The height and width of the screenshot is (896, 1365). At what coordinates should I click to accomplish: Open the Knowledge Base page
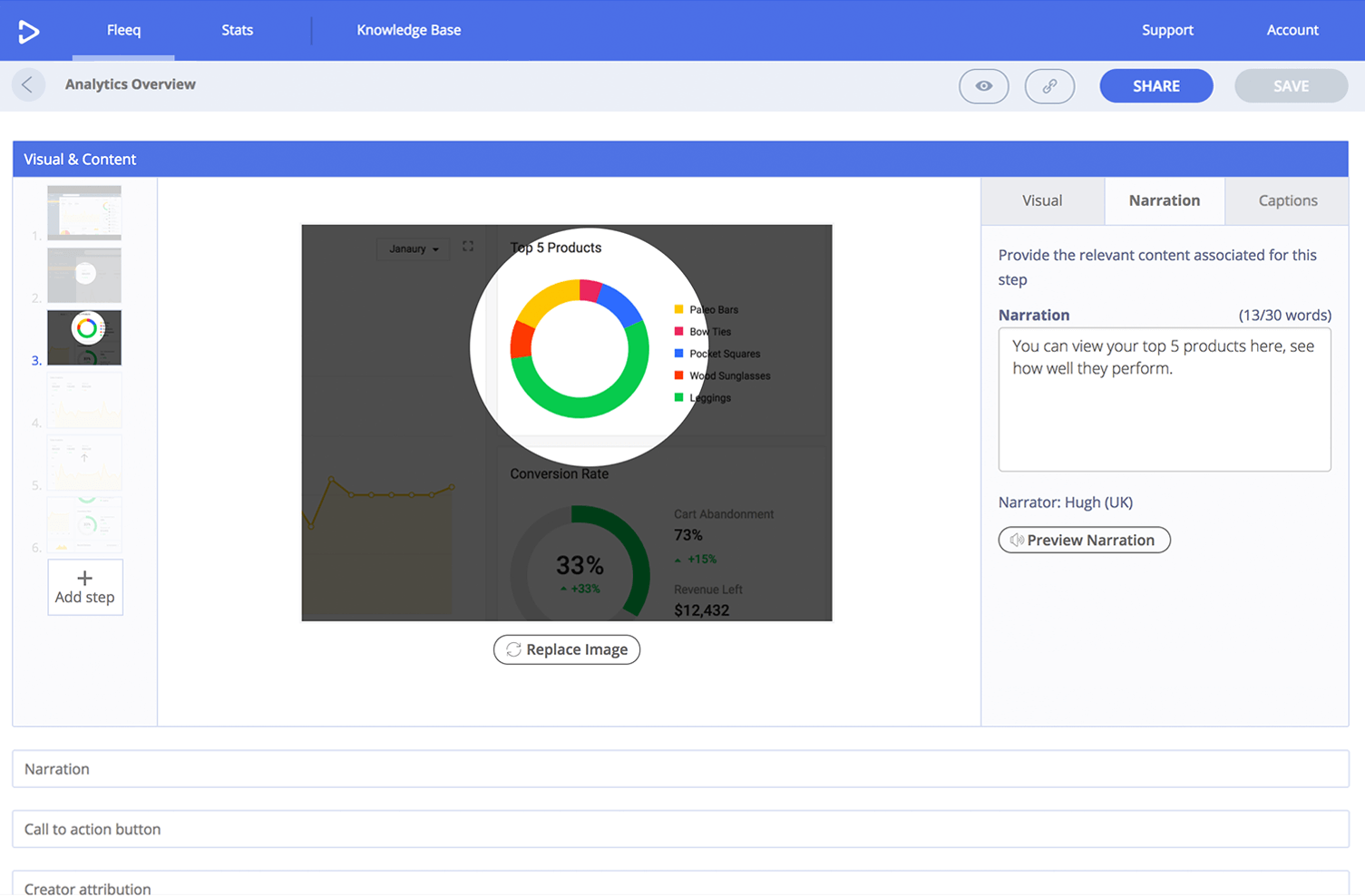[408, 30]
